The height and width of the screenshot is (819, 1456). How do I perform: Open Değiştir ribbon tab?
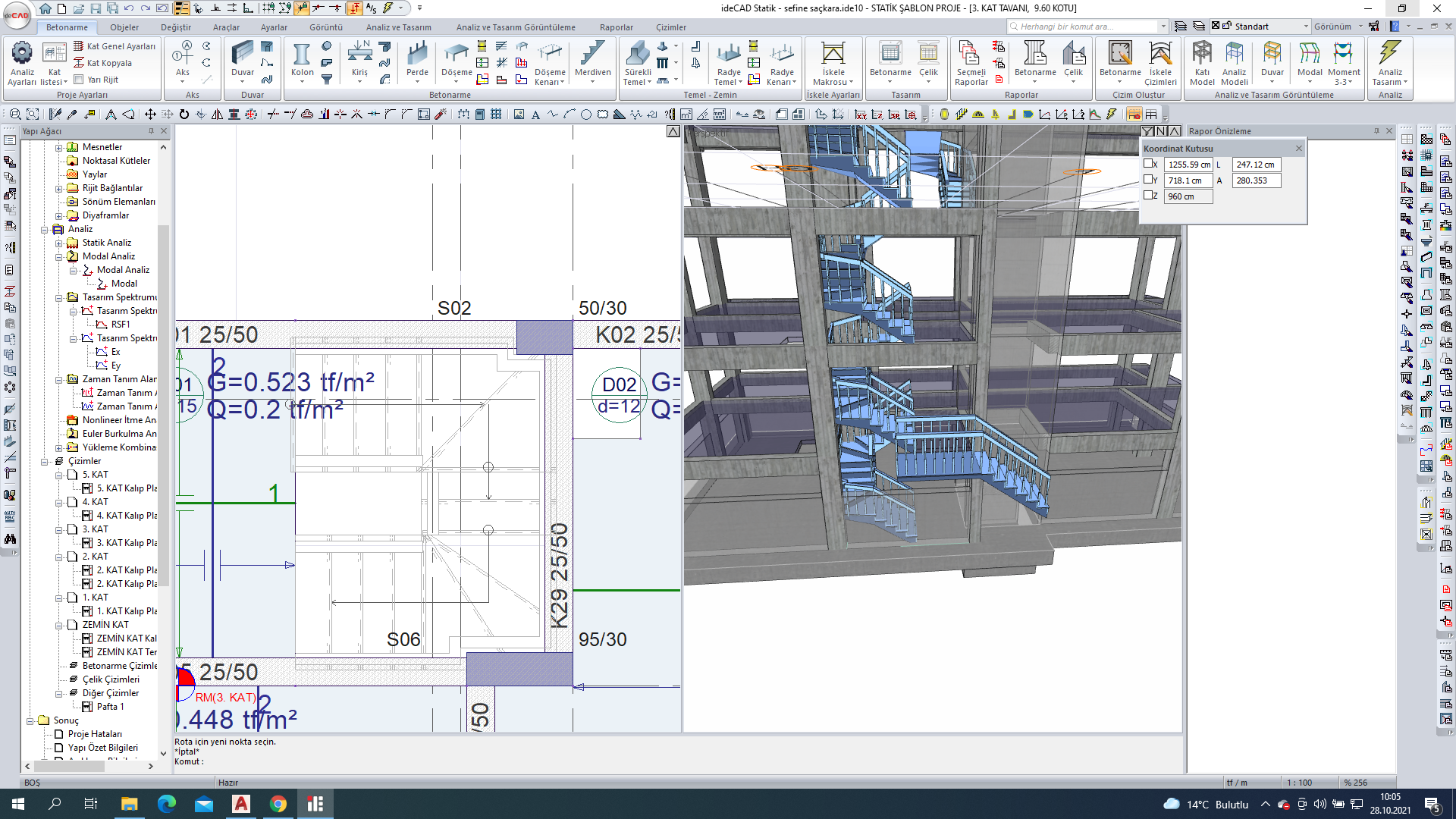pyautogui.click(x=176, y=27)
